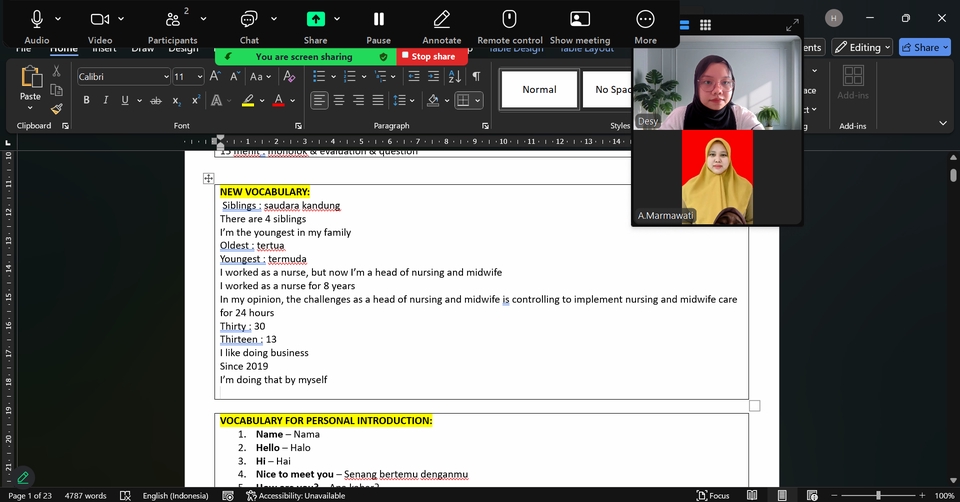The height and width of the screenshot is (502, 960).
Task: Click Decrease Font Size icon
Action: pyautogui.click(x=234, y=77)
